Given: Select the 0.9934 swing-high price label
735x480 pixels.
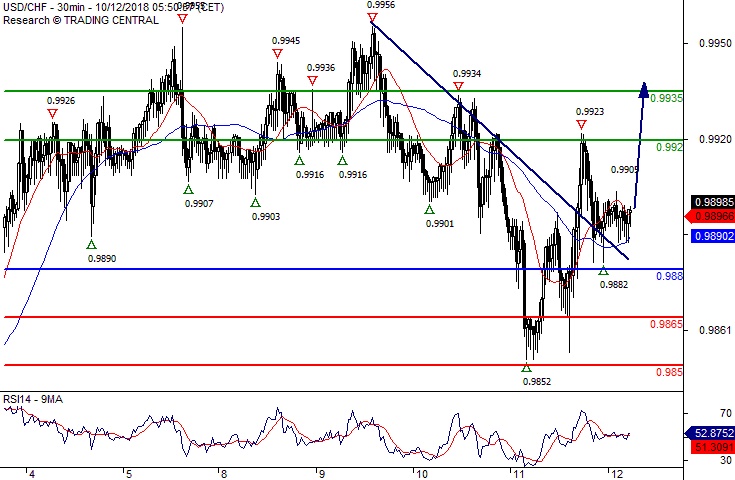Looking at the screenshot, I should [467, 74].
